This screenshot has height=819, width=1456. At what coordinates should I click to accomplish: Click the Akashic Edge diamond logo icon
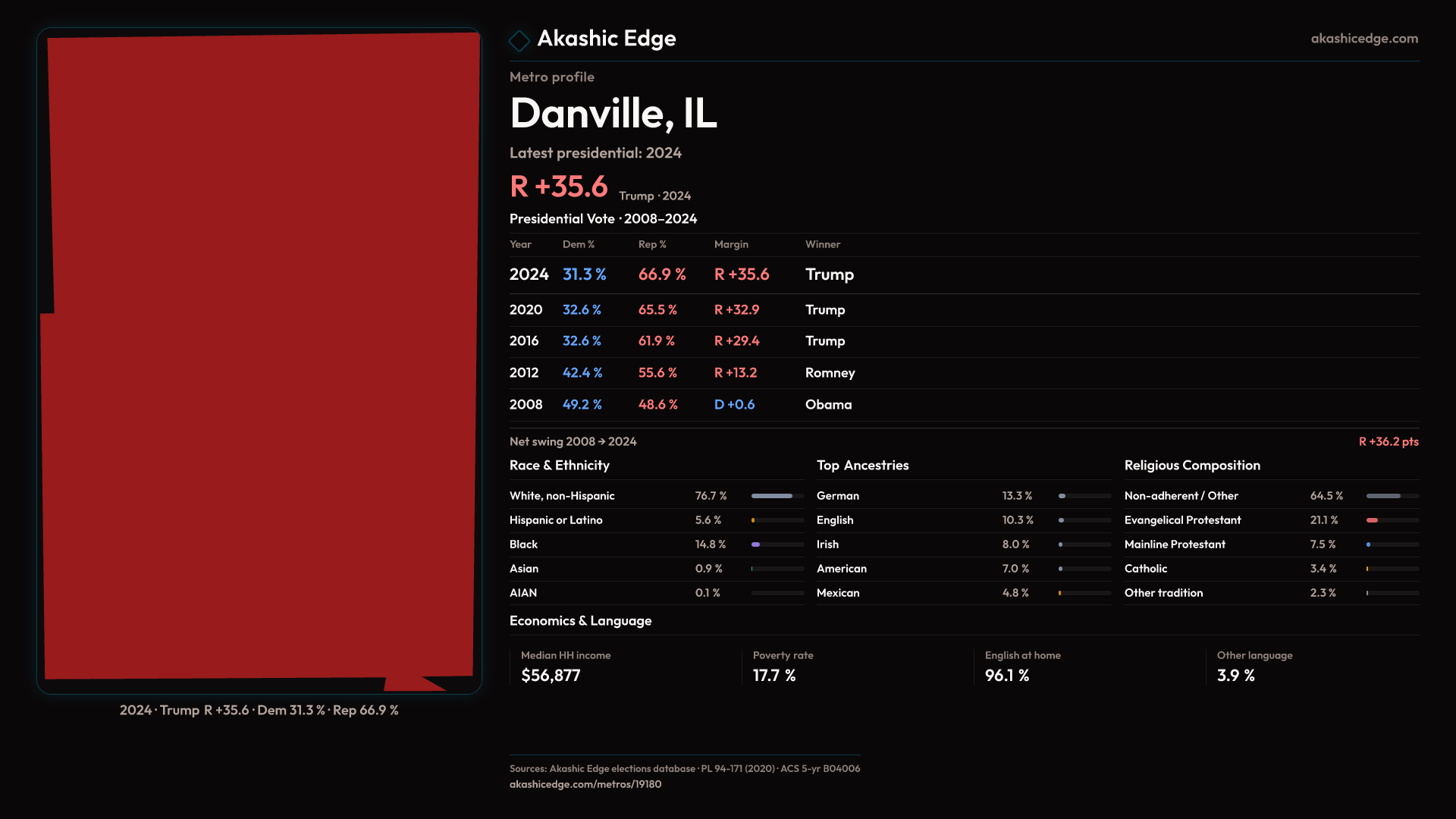pyautogui.click(x=519, y=40)
